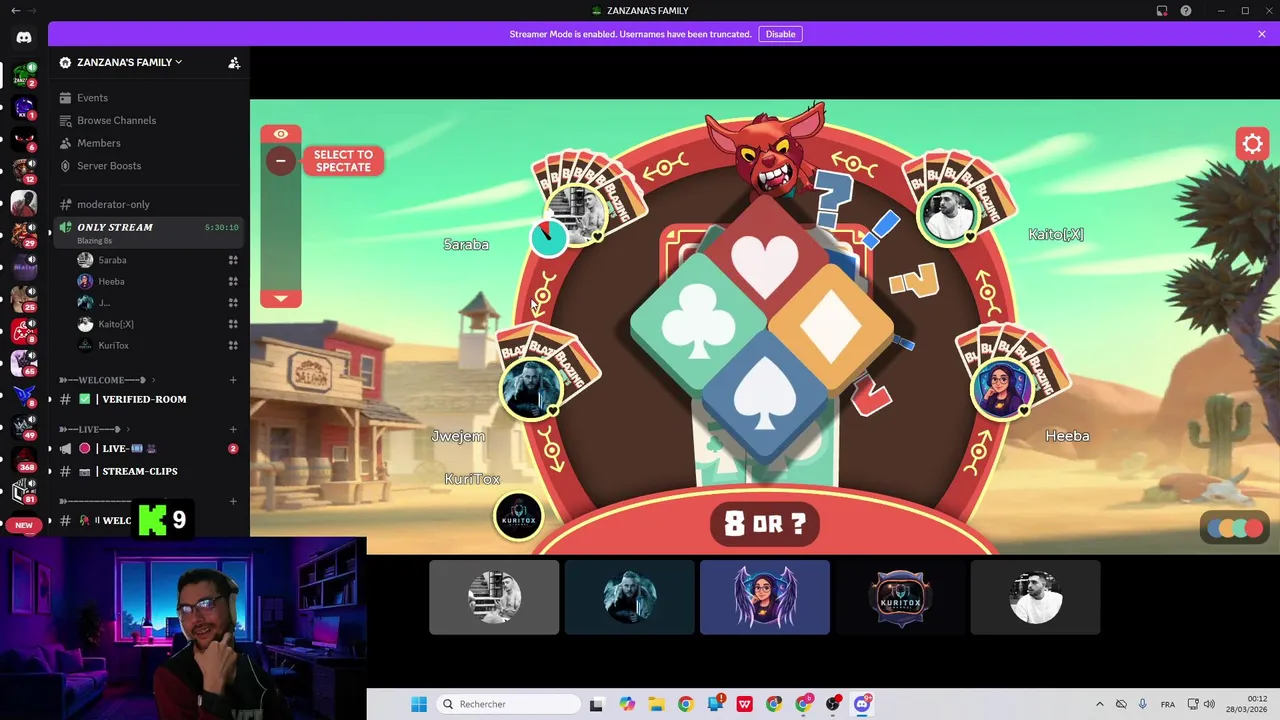Open server icon with badge 49

[x=24, y=427]
